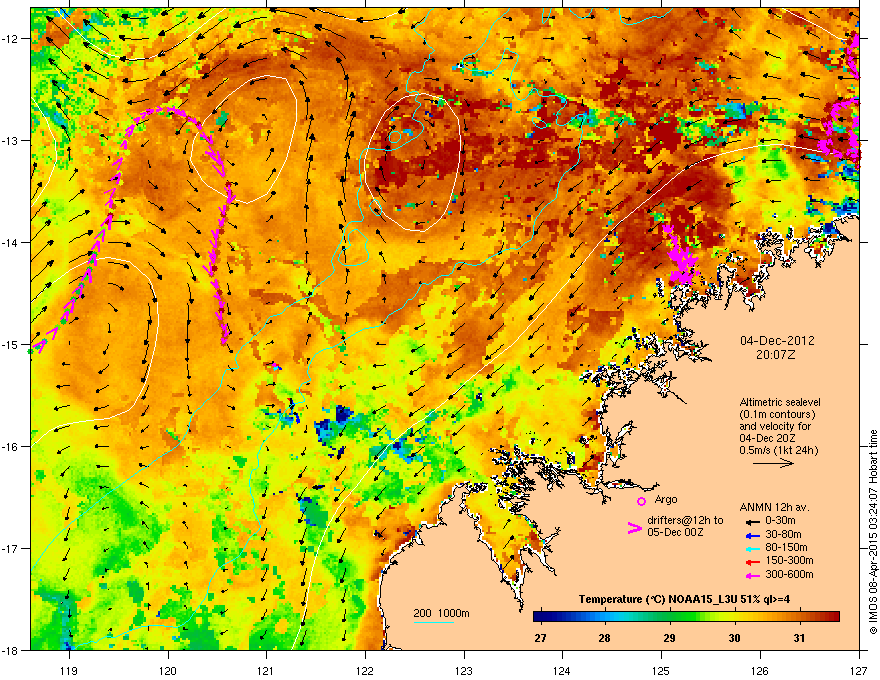The image size is (880, 680).
Task: Click the '150-300m' depth label
Action: click(x=789, y=560)
